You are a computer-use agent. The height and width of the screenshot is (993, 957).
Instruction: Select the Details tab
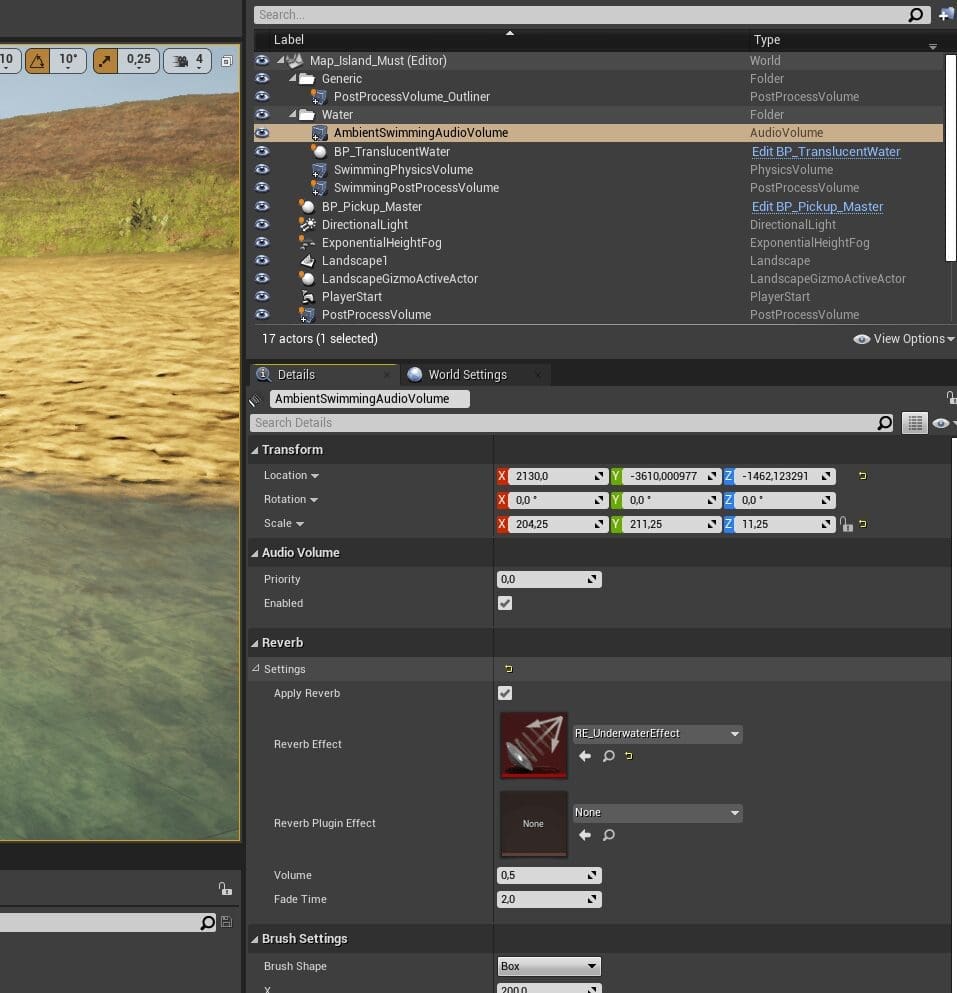[296, 375]
